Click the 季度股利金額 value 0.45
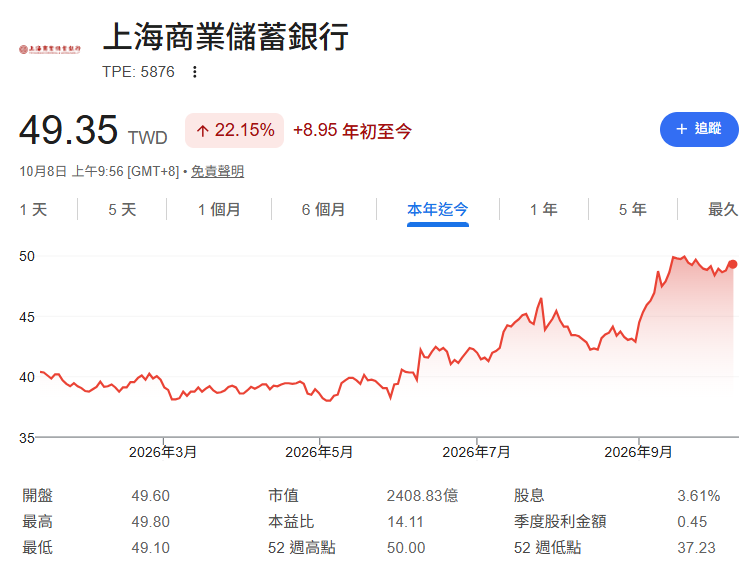This screenshot has width=744, height=569. click(692, 522)
